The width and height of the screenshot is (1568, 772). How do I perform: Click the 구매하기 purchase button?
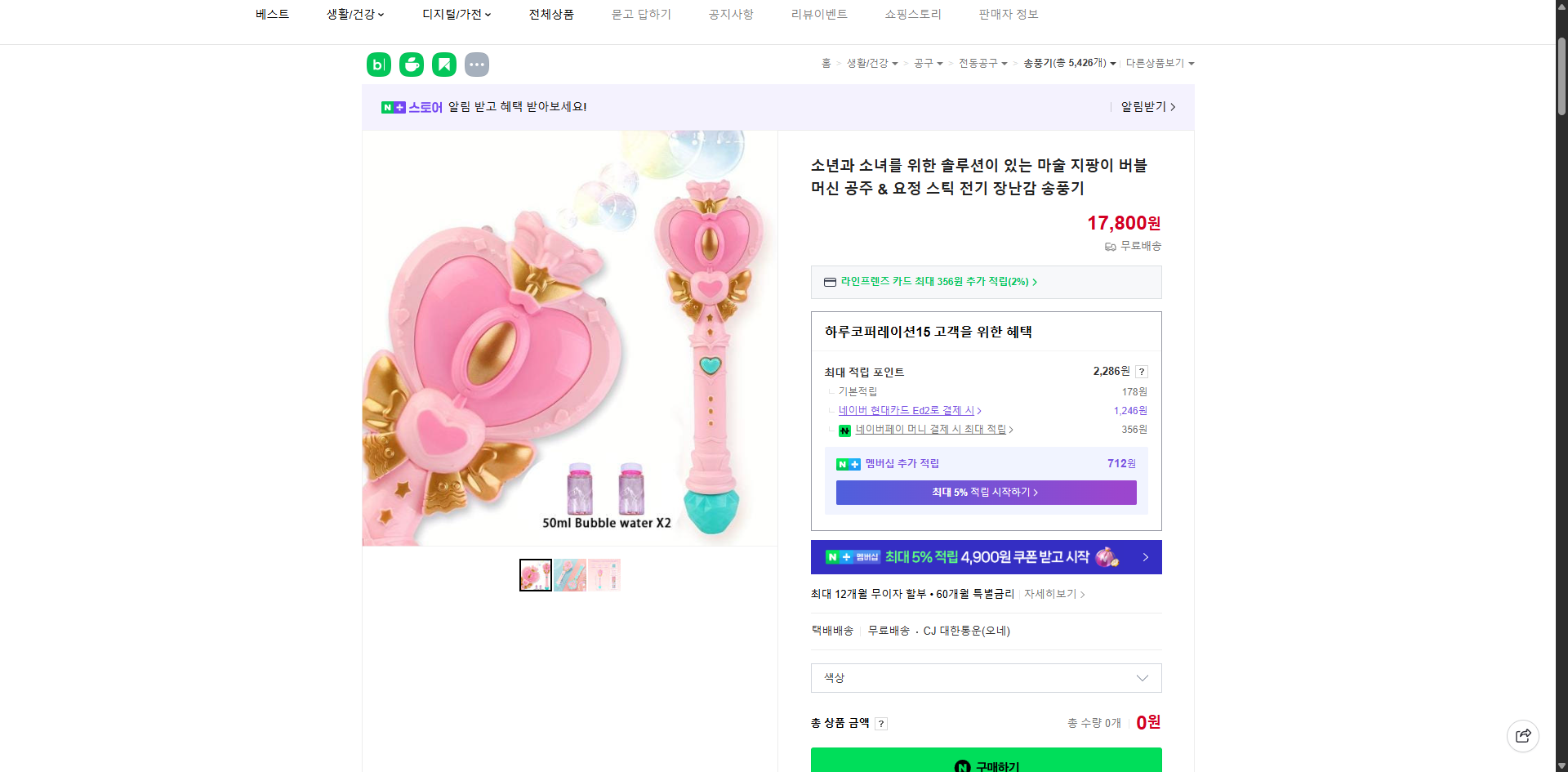click(985, 765)
